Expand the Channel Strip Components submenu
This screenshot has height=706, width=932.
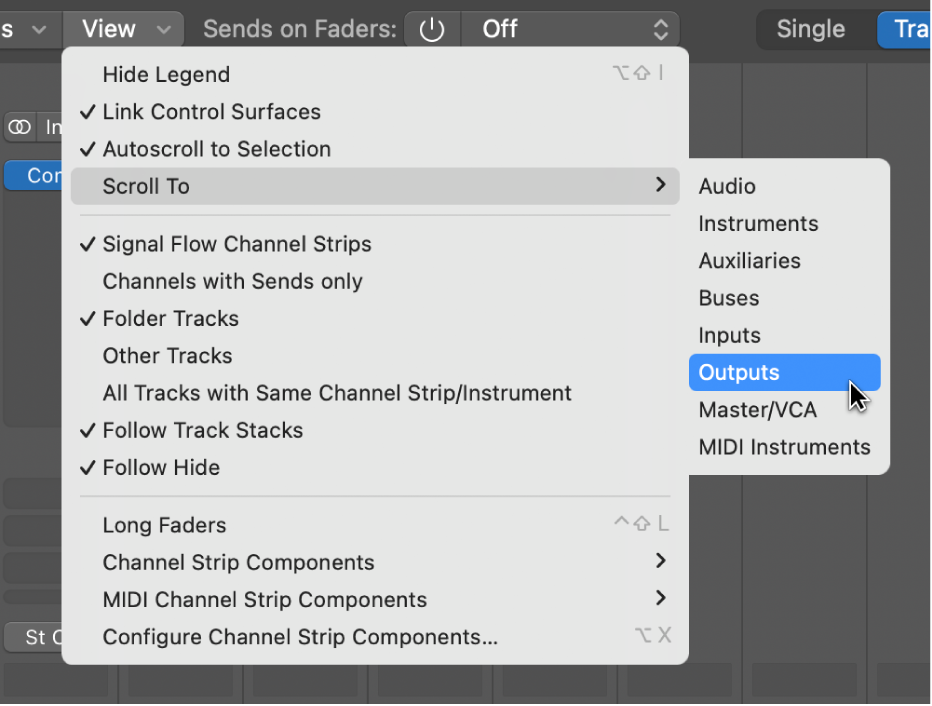(x=238, y=562)
